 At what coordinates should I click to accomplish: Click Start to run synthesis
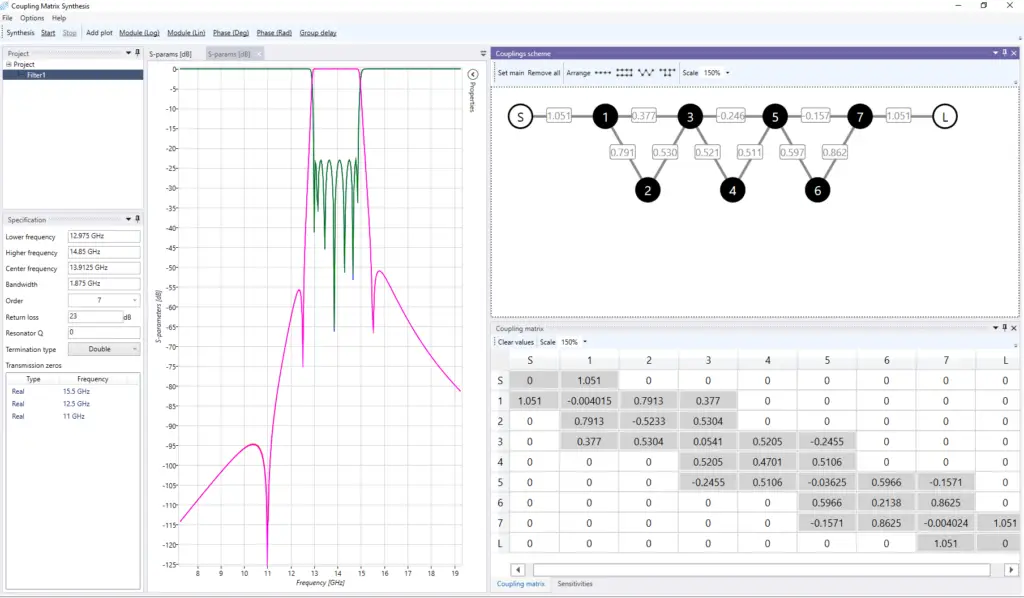[x=48, y=33]
